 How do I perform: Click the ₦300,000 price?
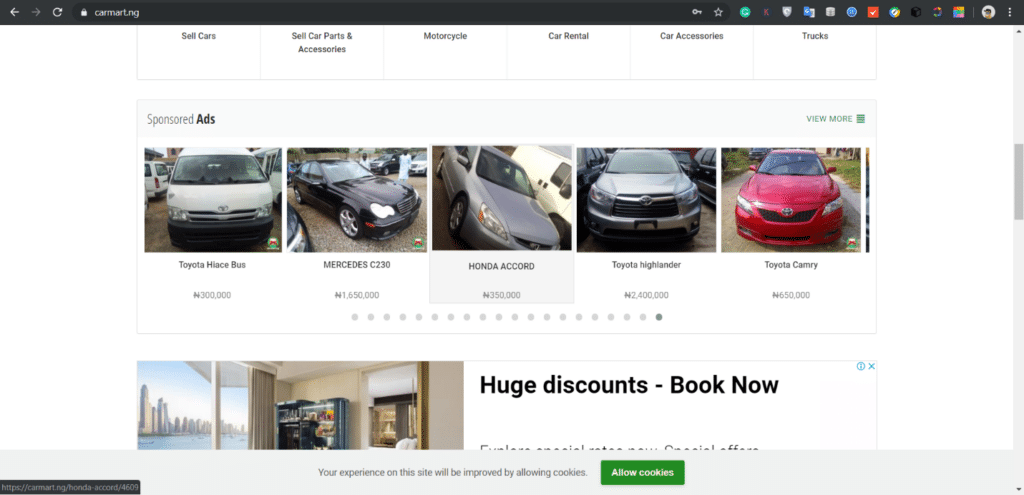212,295
